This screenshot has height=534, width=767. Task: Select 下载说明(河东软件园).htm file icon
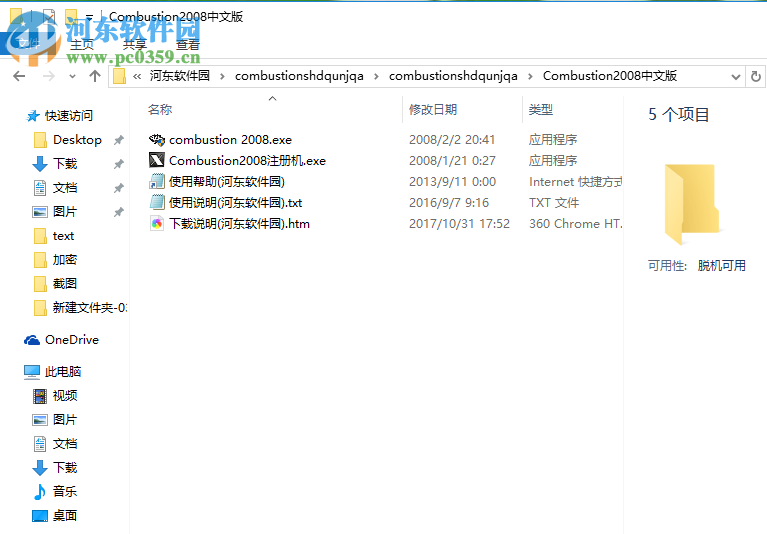tap(157, 223)
